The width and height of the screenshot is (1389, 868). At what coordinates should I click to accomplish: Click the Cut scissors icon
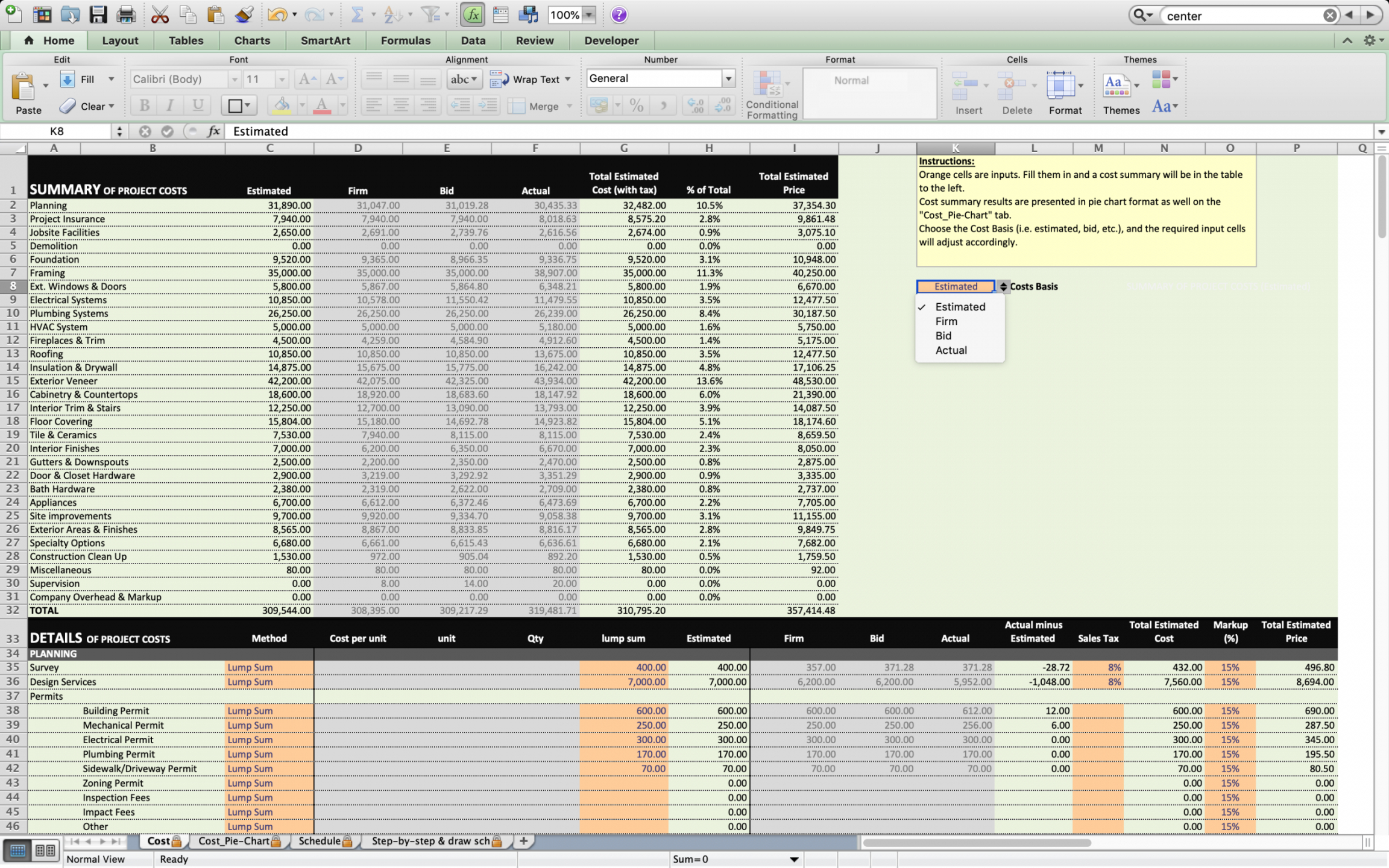click(160, 14)
